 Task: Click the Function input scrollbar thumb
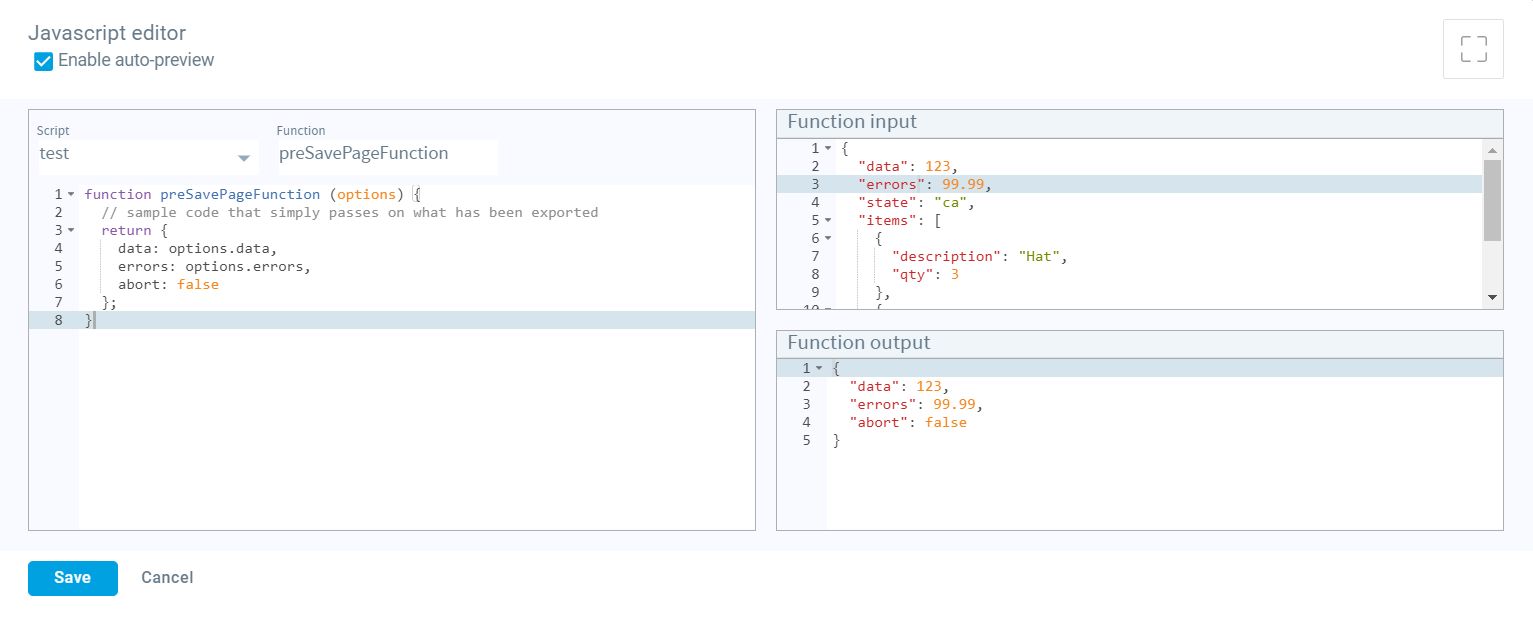pos(1492,200)
